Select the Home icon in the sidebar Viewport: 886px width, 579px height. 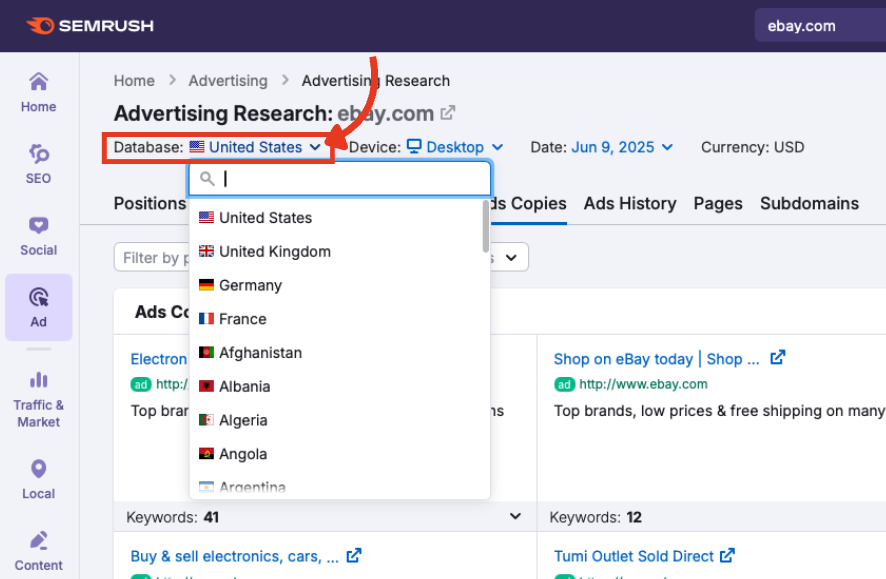click(x=38, y=91)
